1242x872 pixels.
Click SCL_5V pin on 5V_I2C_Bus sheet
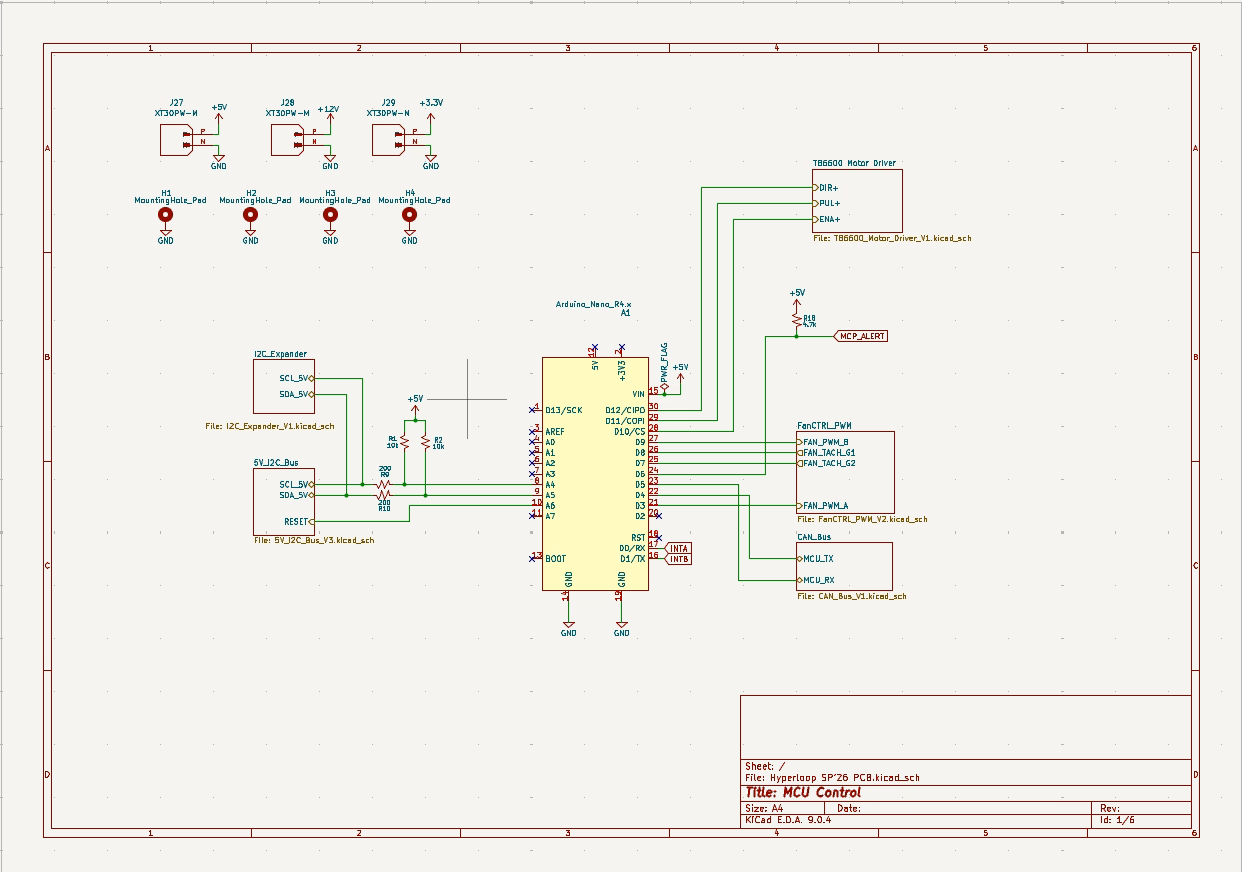click(x=296, y=484)
